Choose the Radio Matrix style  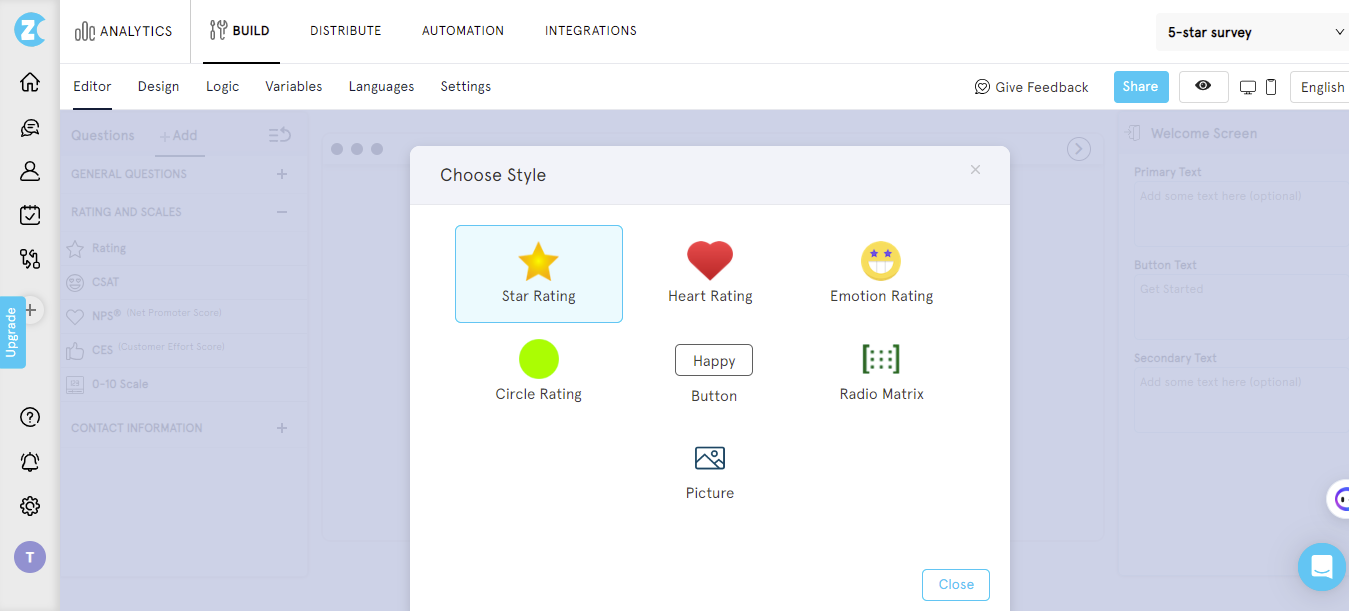click(881, 370)
